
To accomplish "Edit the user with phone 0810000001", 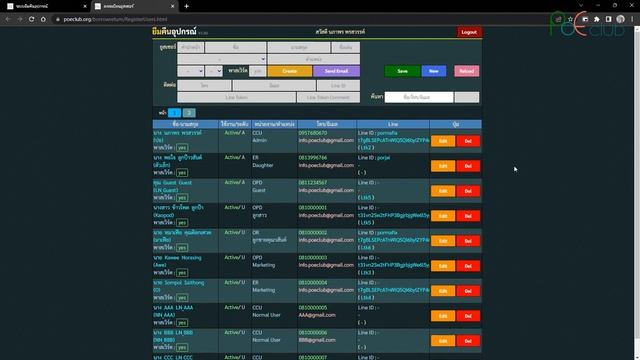I will [443, 216].
